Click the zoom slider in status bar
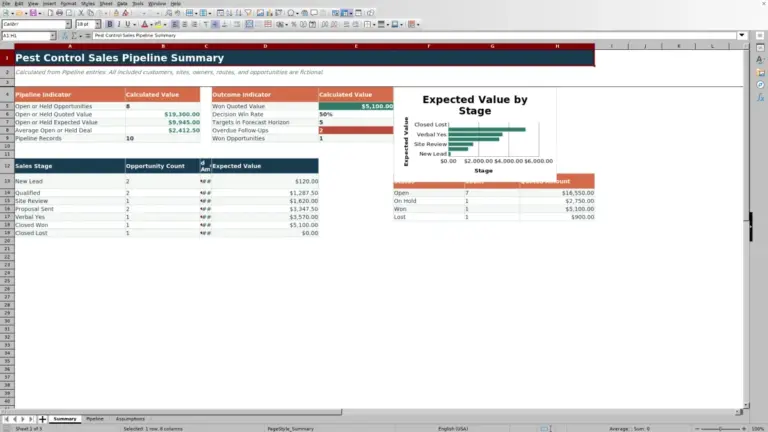Image resolution: width=768 pixels, height=432 pixels. (x=720, y=429)
